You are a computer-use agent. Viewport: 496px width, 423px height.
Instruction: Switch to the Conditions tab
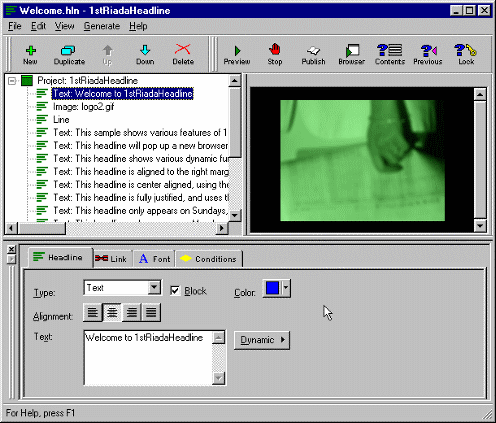point(209,259)
